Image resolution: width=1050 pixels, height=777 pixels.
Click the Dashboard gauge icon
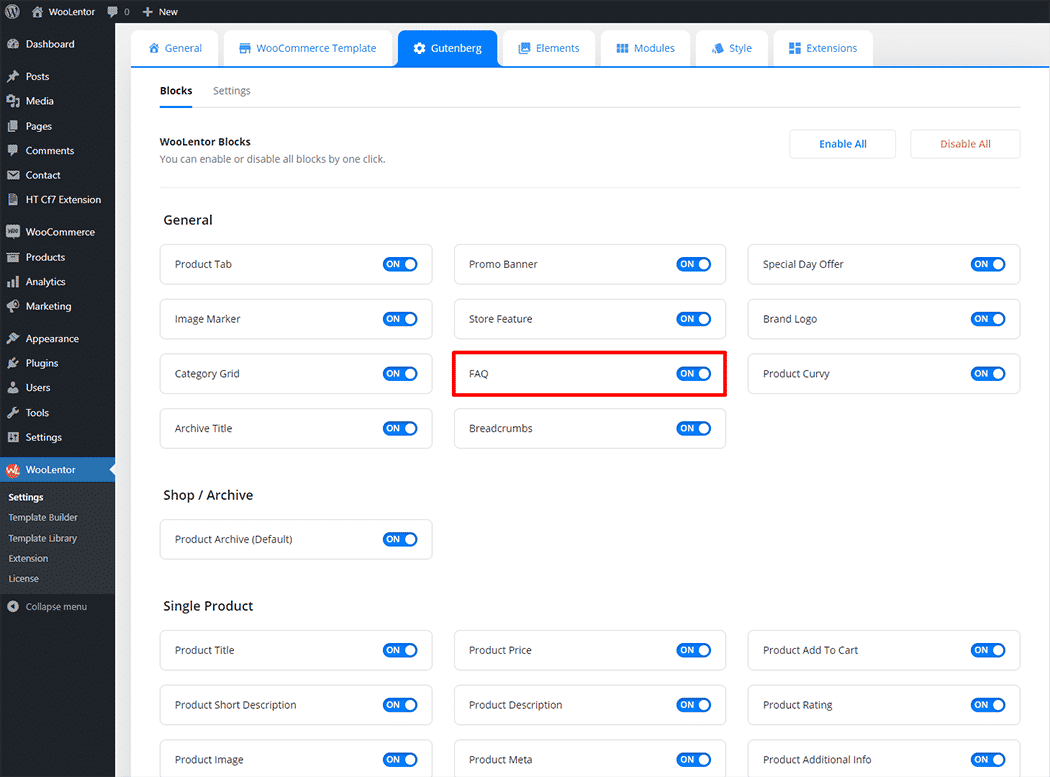pos(13,44)
